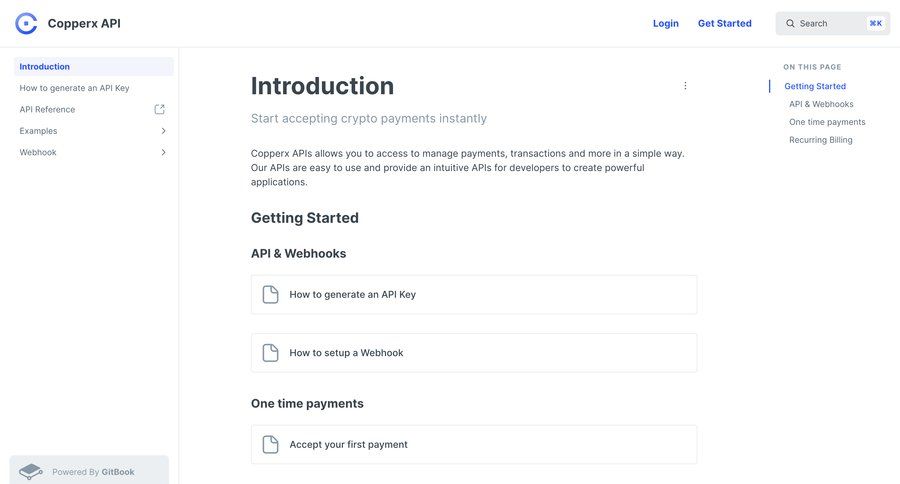Click the API Reference external link icon

click(160, 109)
